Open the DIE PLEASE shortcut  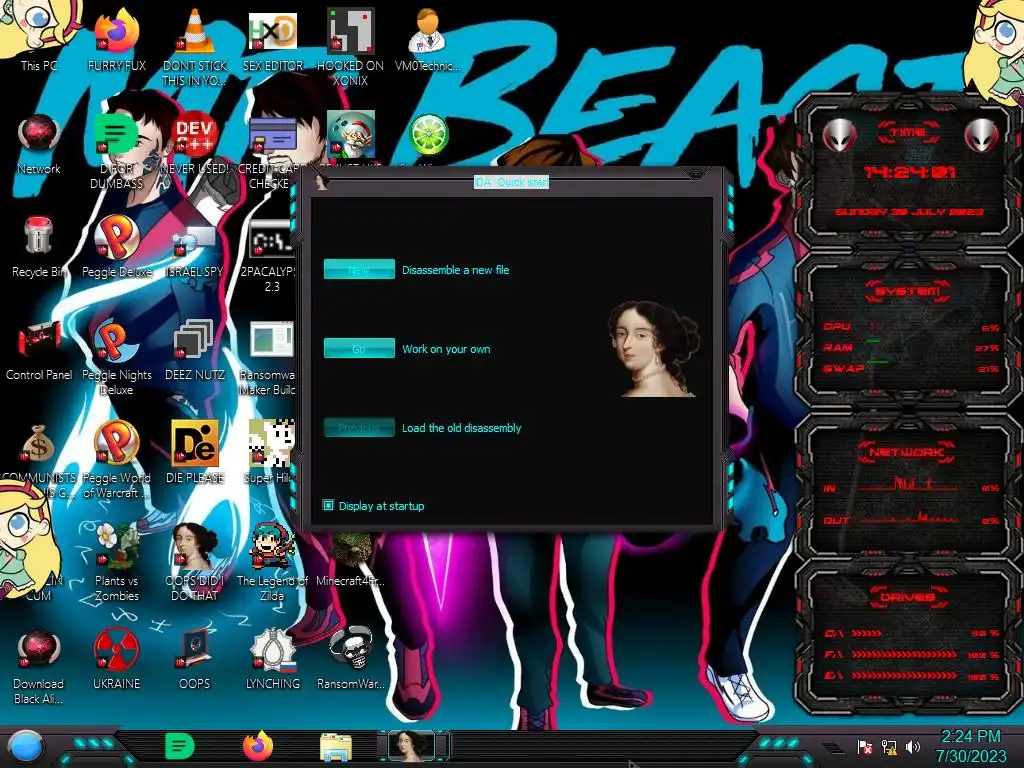tap(195, 453)
